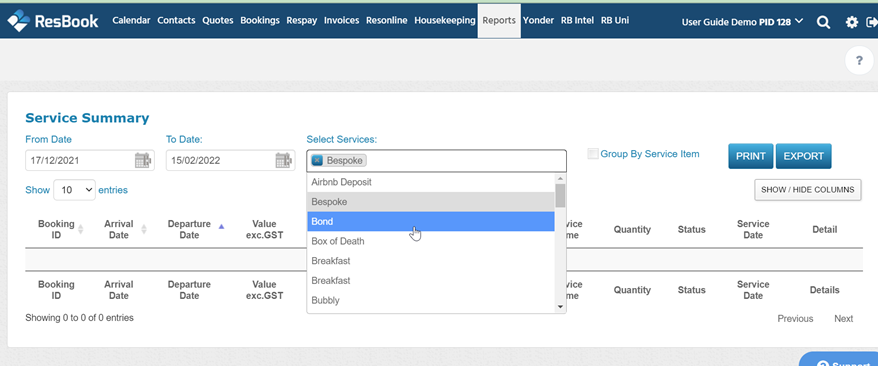Open the Housekeeping menu tab

coord(445,20)
